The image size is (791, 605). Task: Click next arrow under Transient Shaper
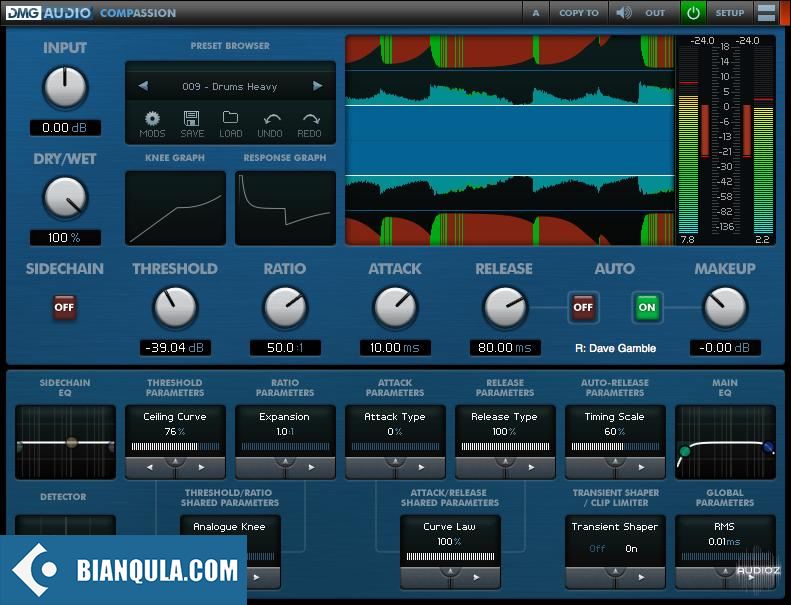[x=641, y=577]
